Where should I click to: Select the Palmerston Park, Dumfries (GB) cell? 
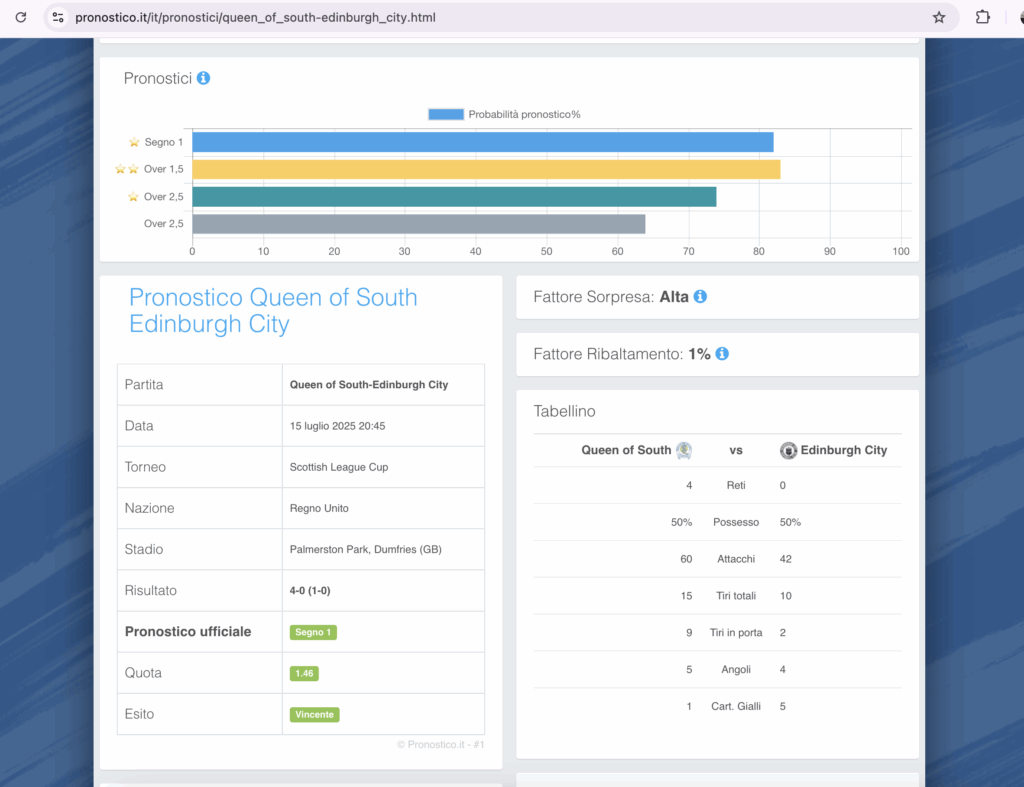(383, 549)
